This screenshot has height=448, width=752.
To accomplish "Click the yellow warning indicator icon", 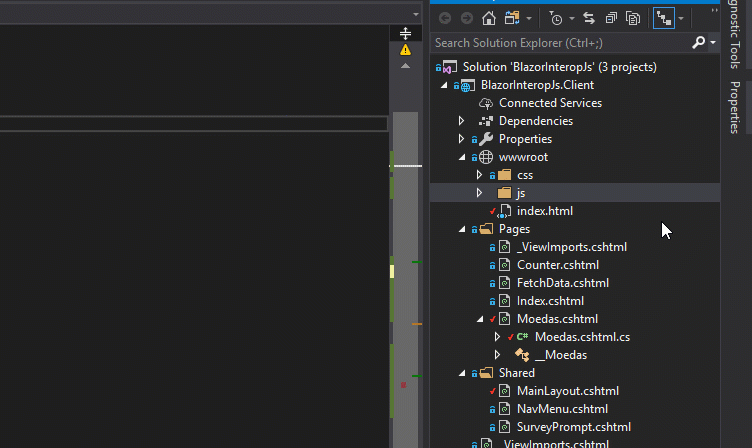I will (x=405, y=50).
